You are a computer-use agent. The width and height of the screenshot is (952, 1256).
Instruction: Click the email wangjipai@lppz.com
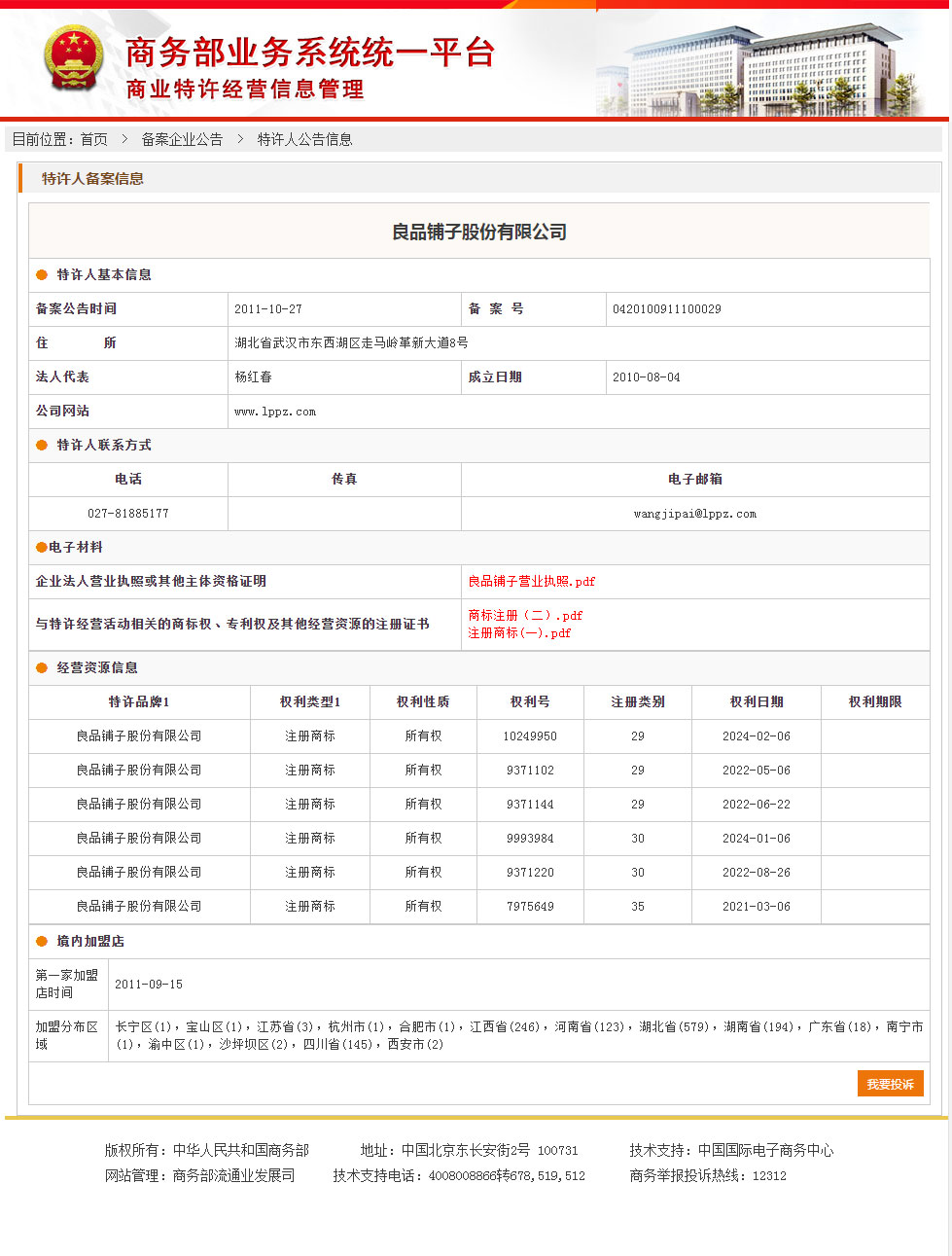[695, 514]
